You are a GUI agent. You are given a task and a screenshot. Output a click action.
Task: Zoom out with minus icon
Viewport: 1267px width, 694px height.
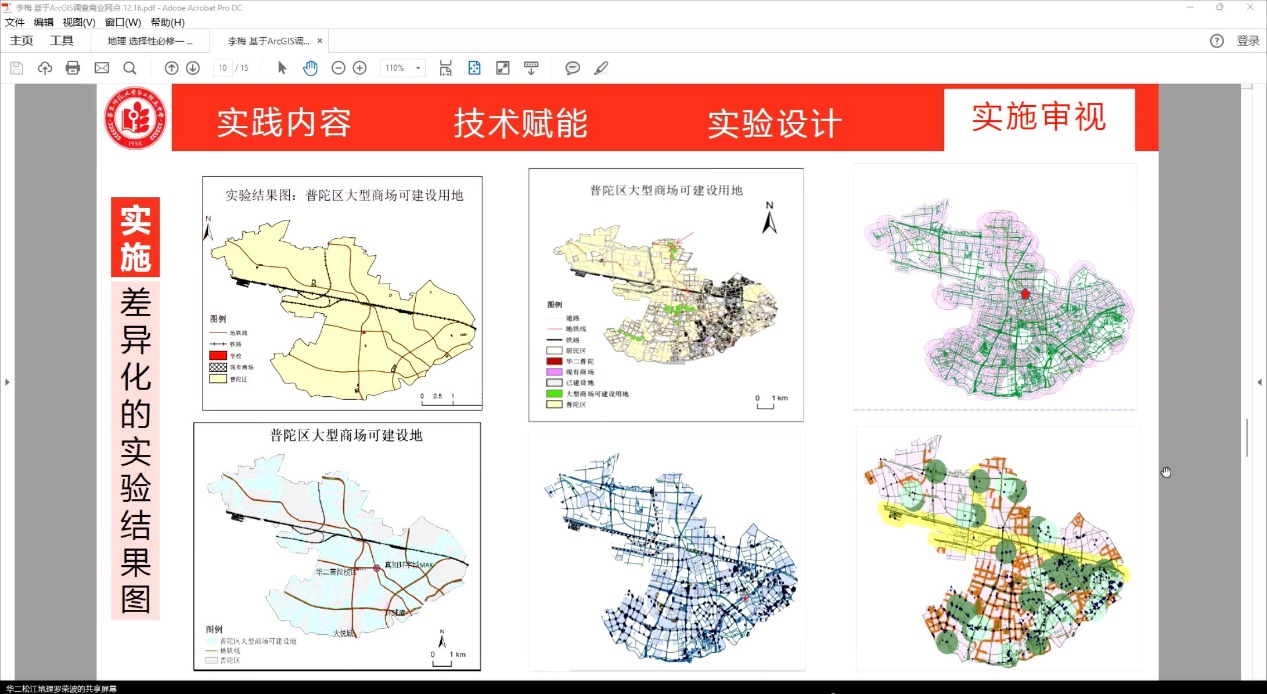coord(338,68)
